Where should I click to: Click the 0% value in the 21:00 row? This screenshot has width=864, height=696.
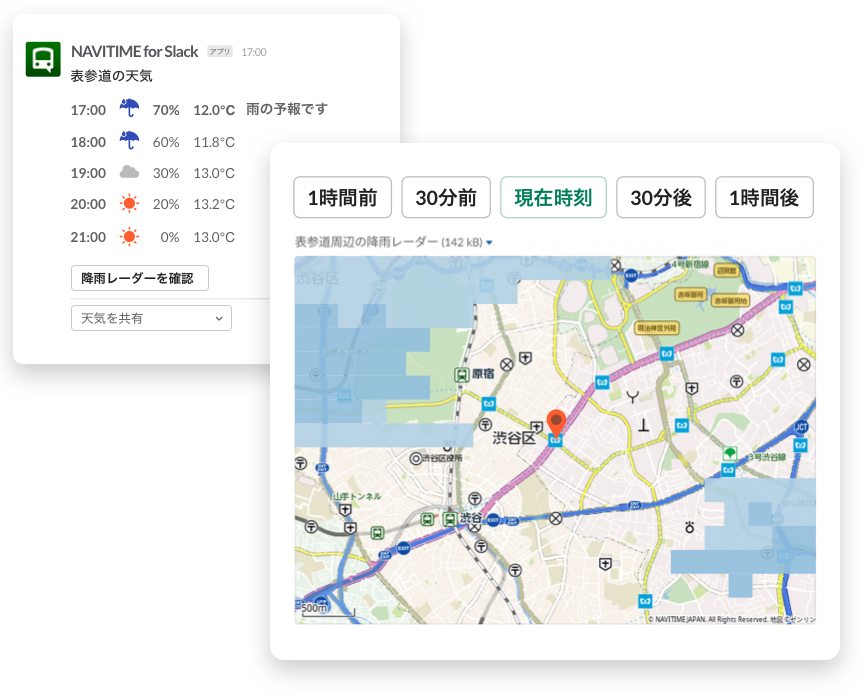click(170, 237)
